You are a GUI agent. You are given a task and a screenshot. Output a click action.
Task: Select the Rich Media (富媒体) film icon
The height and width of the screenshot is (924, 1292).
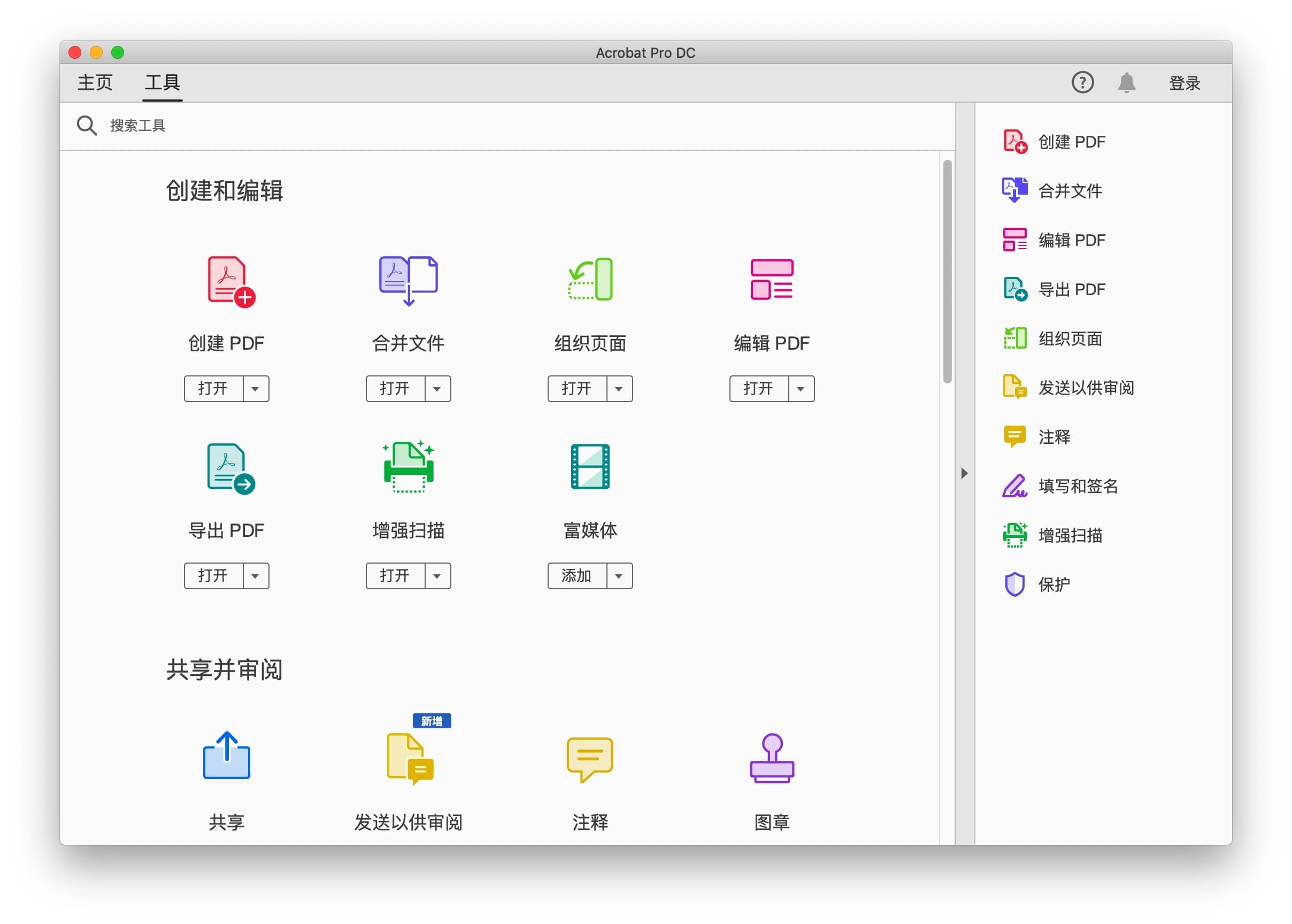pos(590,467)
